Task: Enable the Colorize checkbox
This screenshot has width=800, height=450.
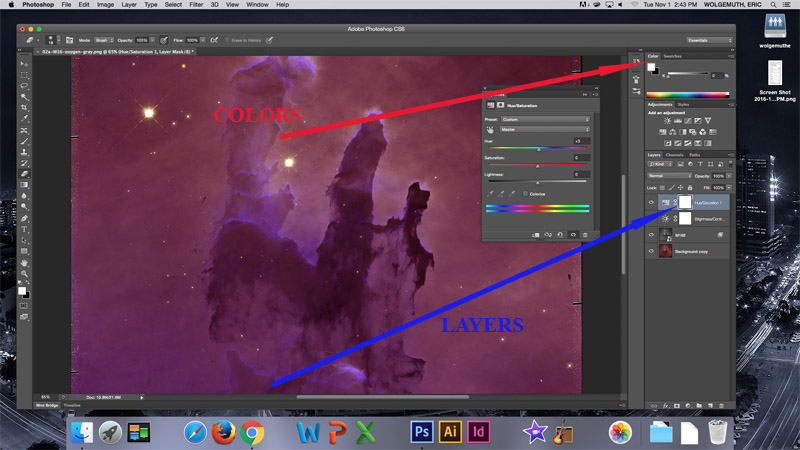Action: tap(526, 194)
